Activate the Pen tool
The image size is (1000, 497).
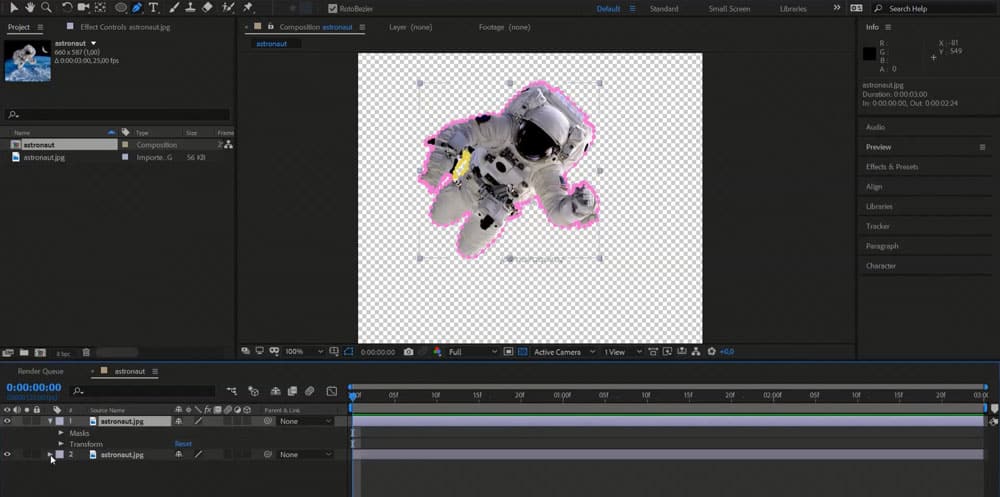(136, 8)
